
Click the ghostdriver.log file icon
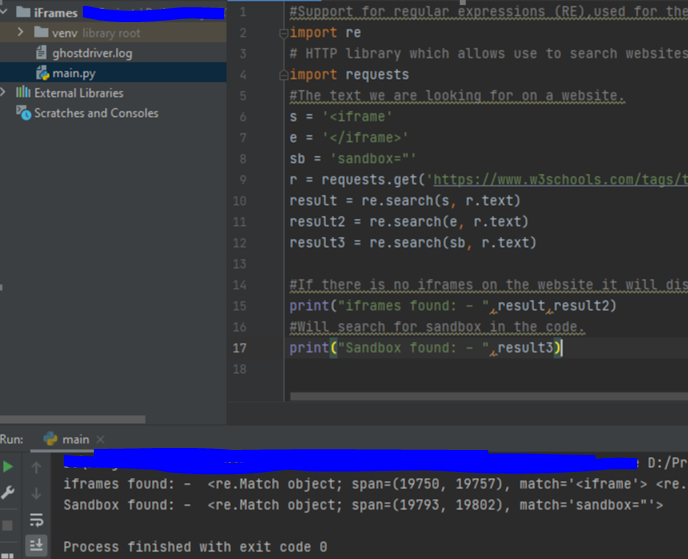pyautogui.click(x=41, y=53)
